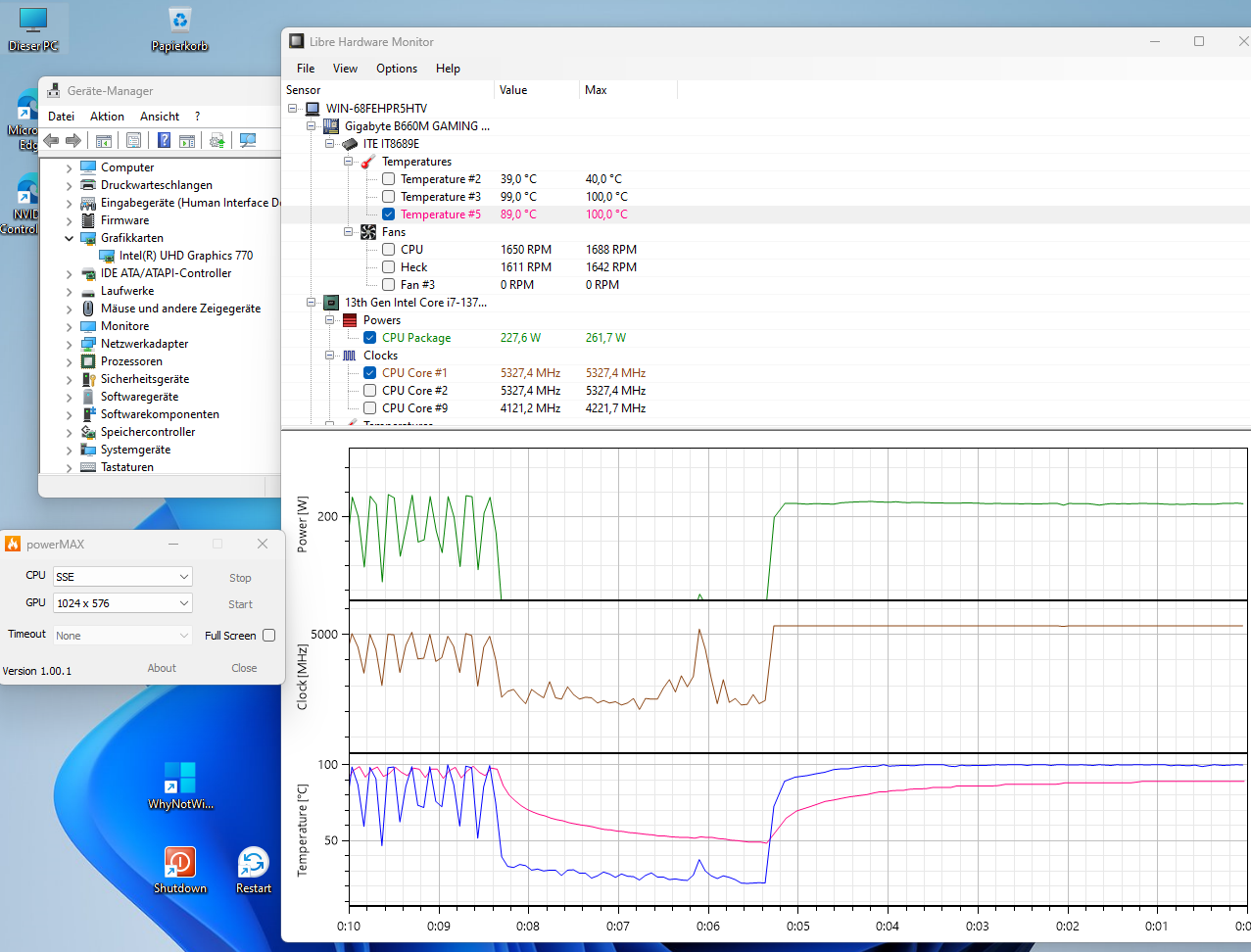
Task: Expand the Computer node in Geräte-Manager
Action: pos(70,167)
